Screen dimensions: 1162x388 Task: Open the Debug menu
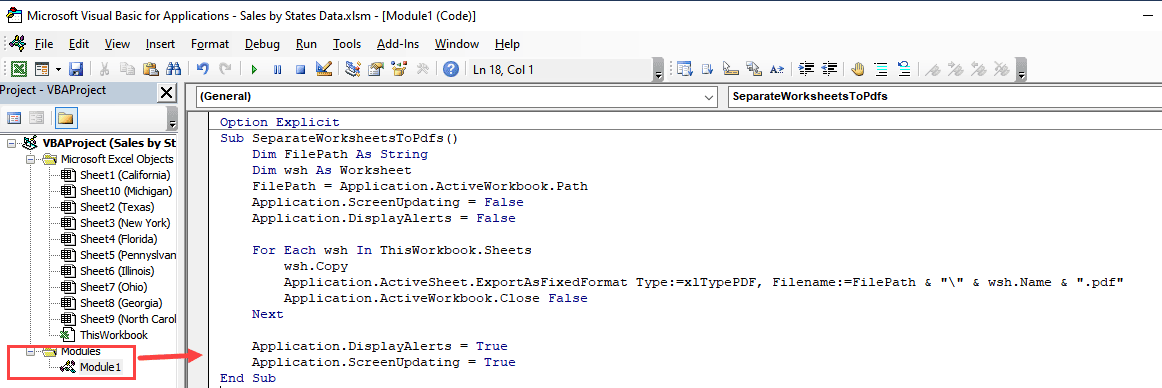click(x=262, y=44)
